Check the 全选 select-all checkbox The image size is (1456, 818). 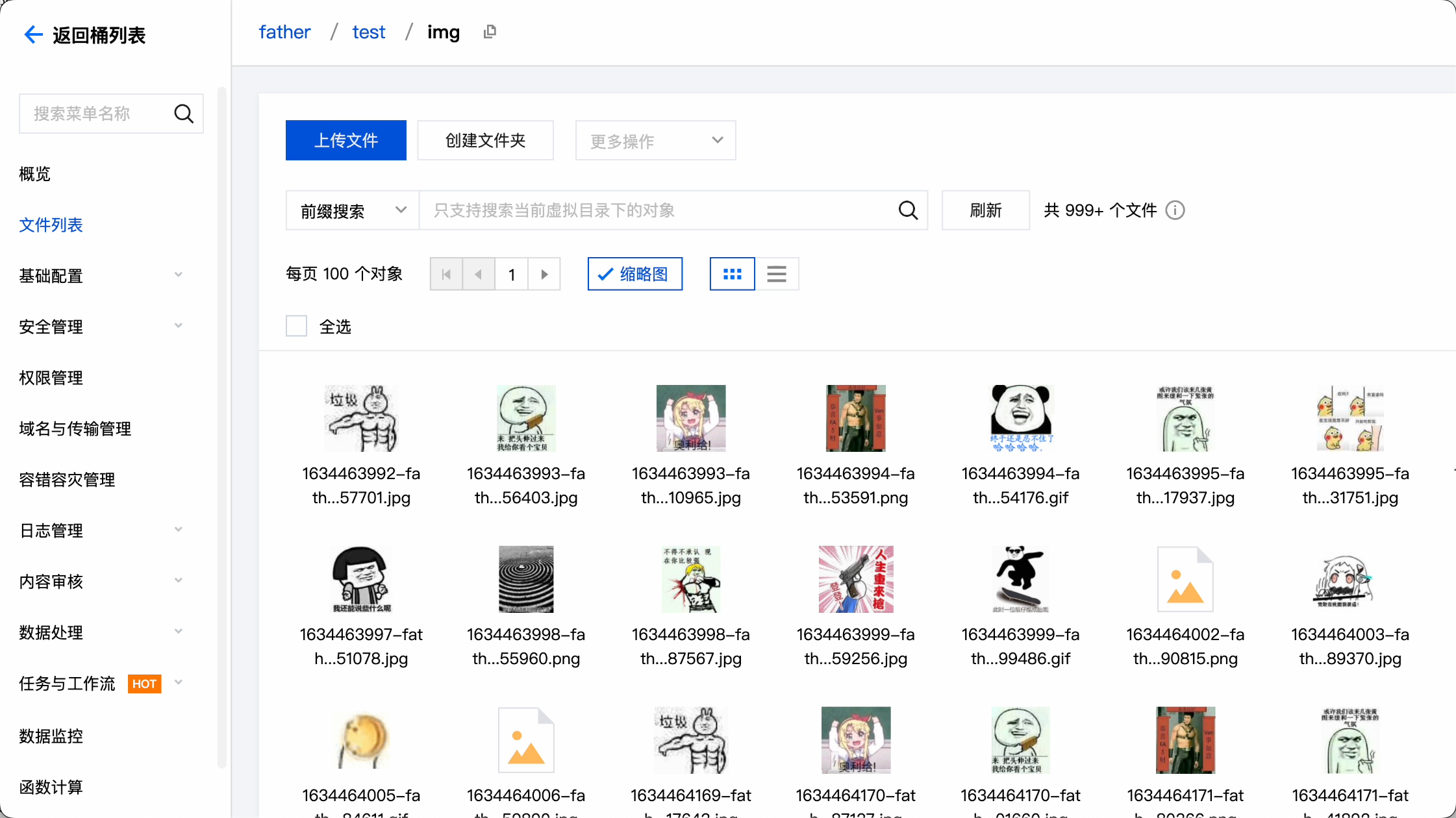click(296, 326)
